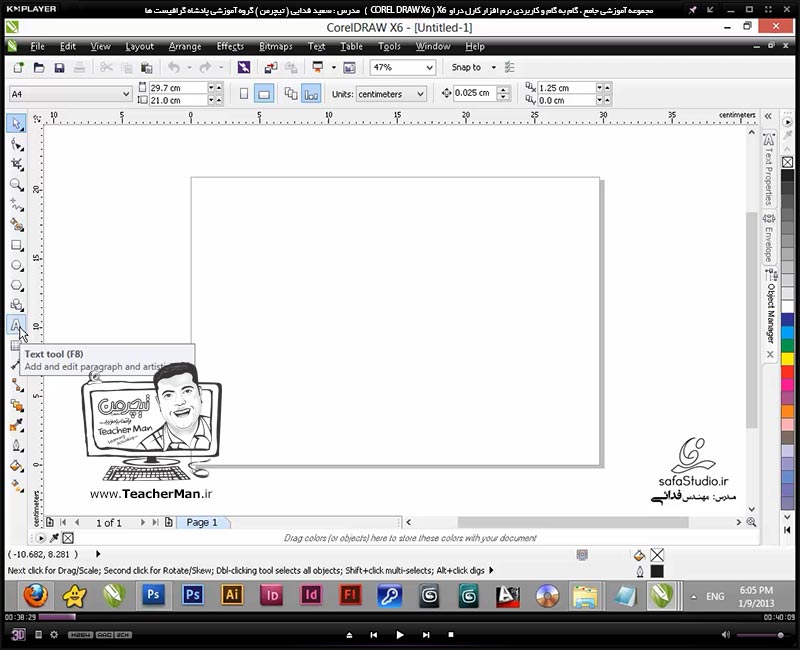The image size is (800, 650).
Task: Open the Application Launcher icon
Action: point(318,67)
